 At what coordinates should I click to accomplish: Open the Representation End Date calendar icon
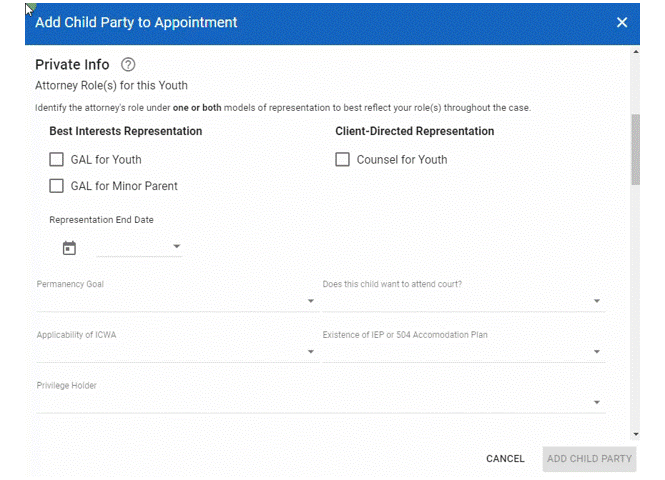[69, 248]
